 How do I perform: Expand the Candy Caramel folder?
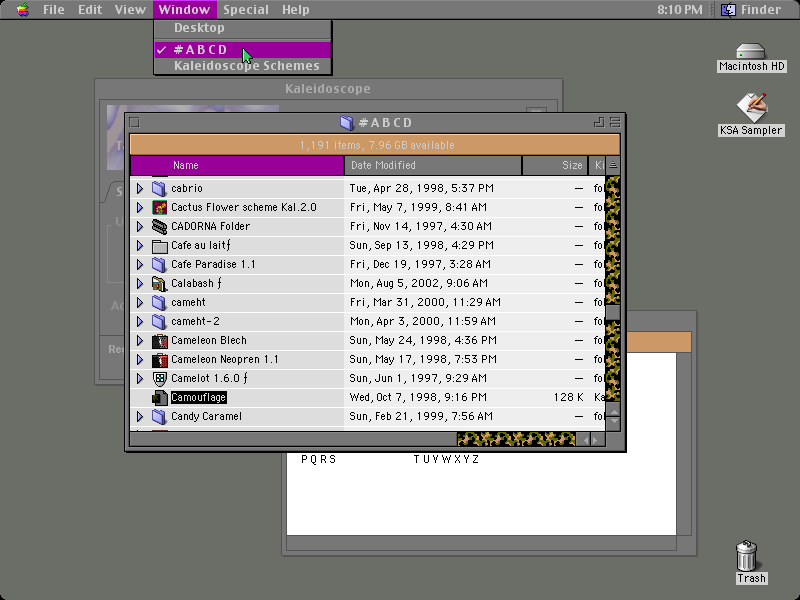[140, 416]
